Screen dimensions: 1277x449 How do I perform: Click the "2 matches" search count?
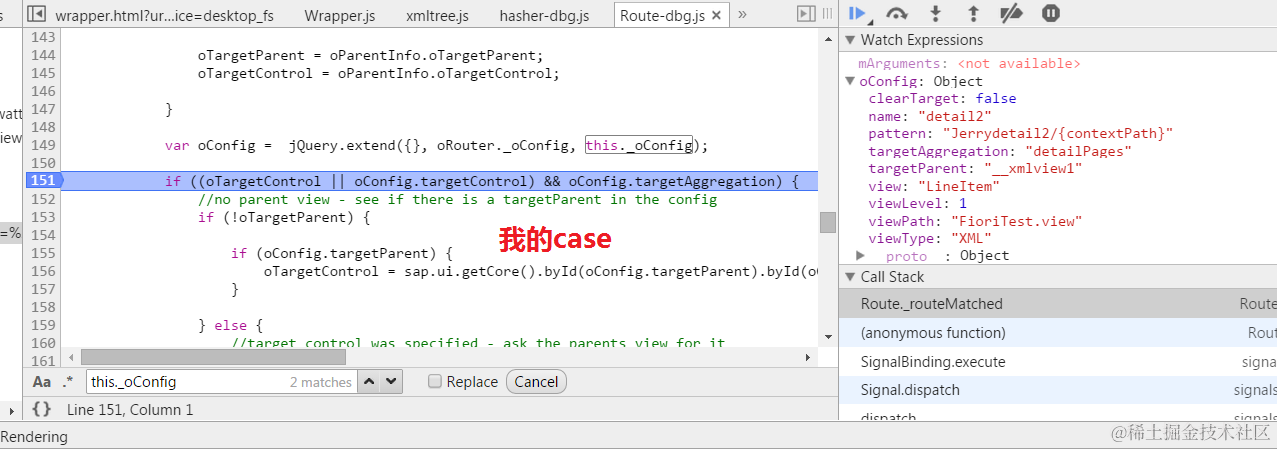(x=321, y=382)
